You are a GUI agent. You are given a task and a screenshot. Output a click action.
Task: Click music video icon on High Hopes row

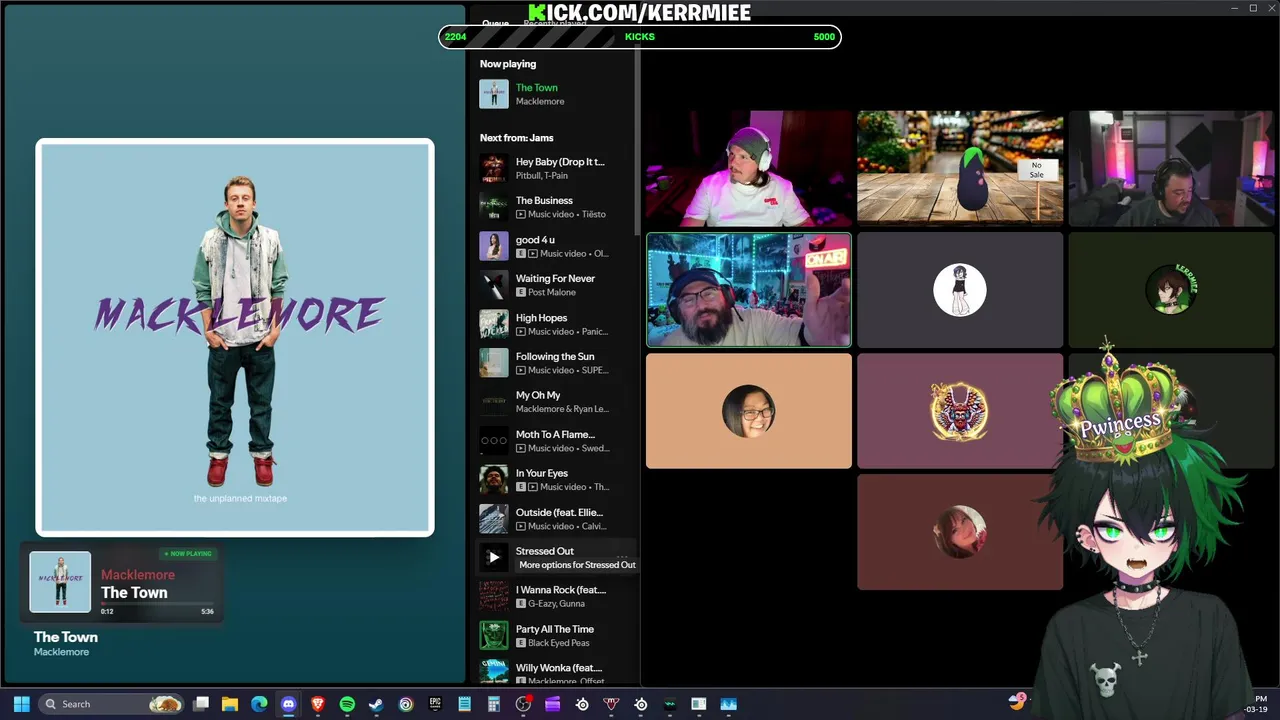(x=521, y=331)
